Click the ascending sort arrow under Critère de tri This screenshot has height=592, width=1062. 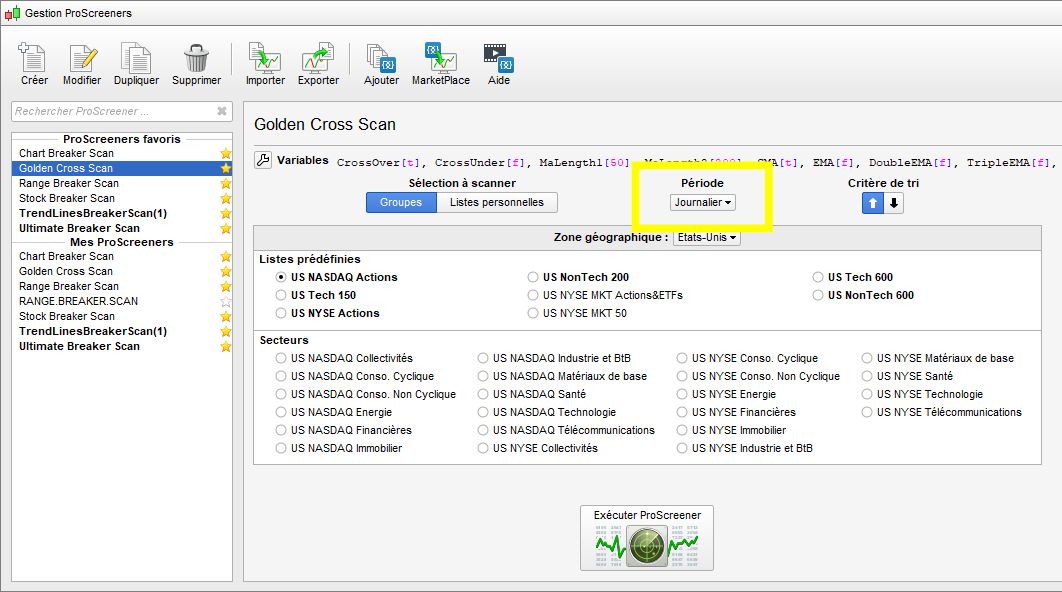point(872,202)
